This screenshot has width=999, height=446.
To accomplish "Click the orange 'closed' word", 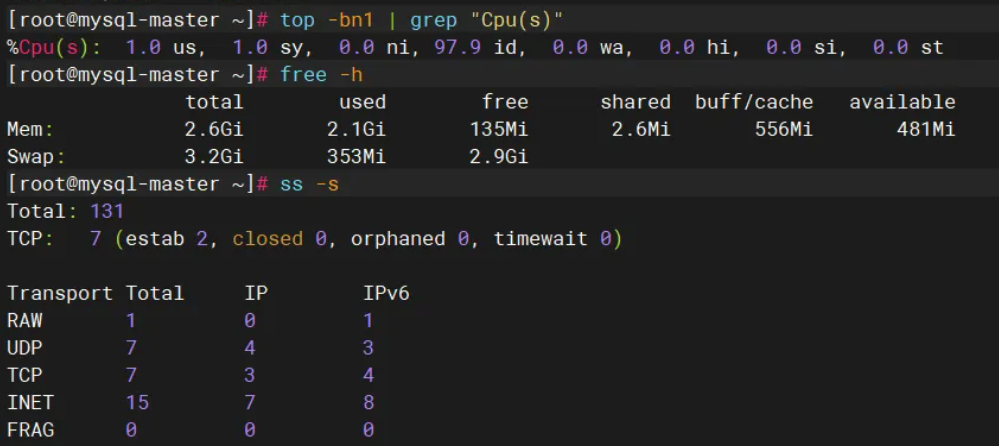I will click(x=268, y=239).
